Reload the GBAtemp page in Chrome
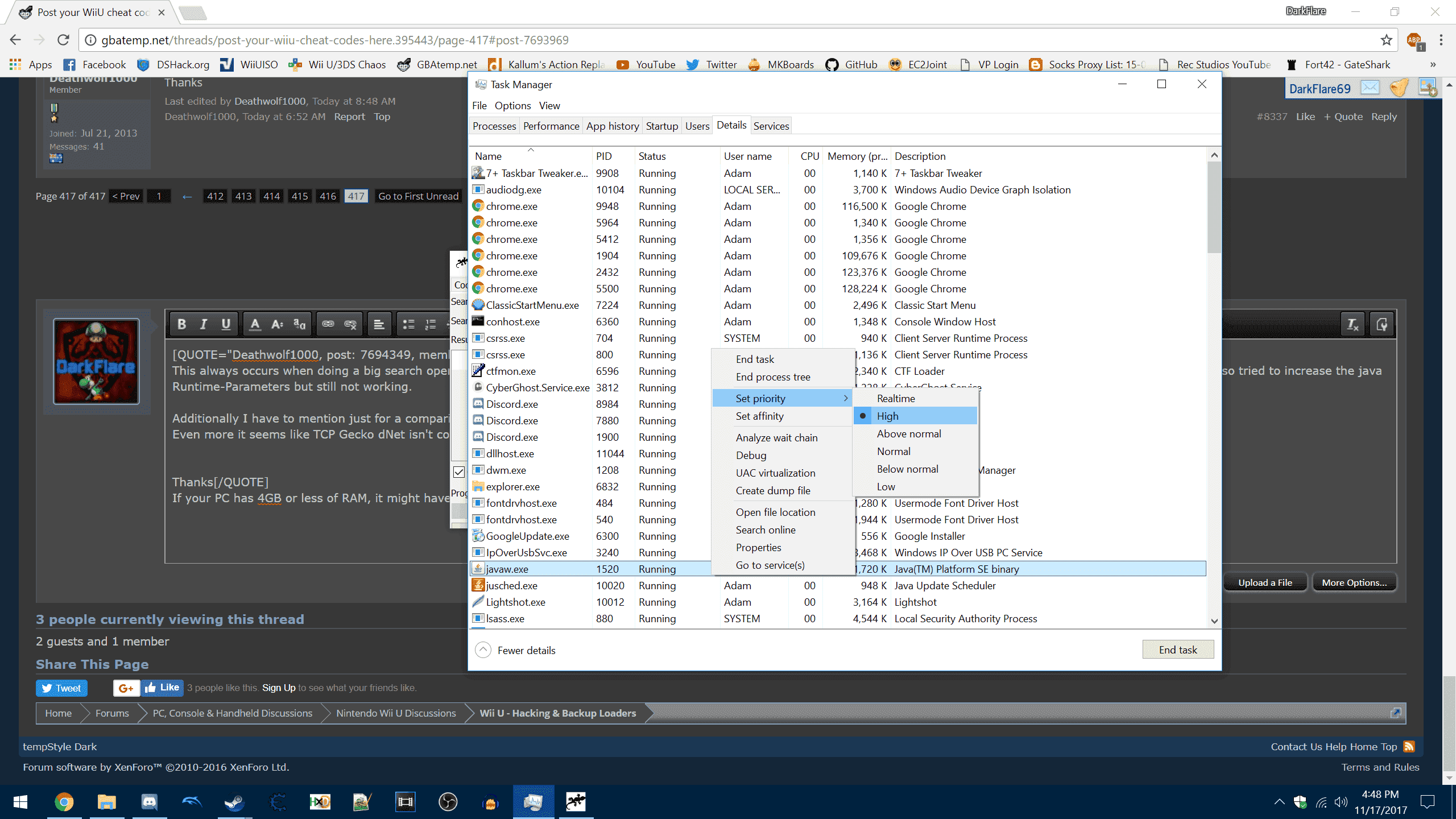Viewport: 1456px width, 819px height. (63, 40)
